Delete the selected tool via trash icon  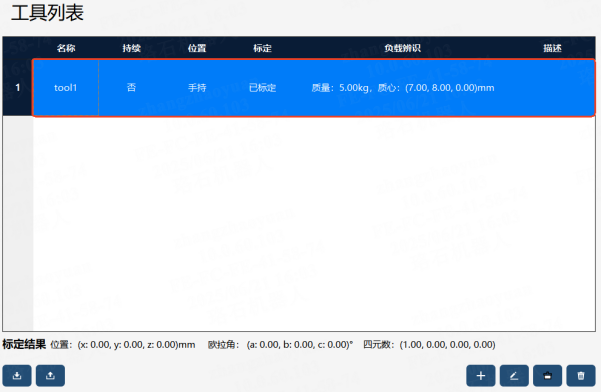(x=581, y=376)
